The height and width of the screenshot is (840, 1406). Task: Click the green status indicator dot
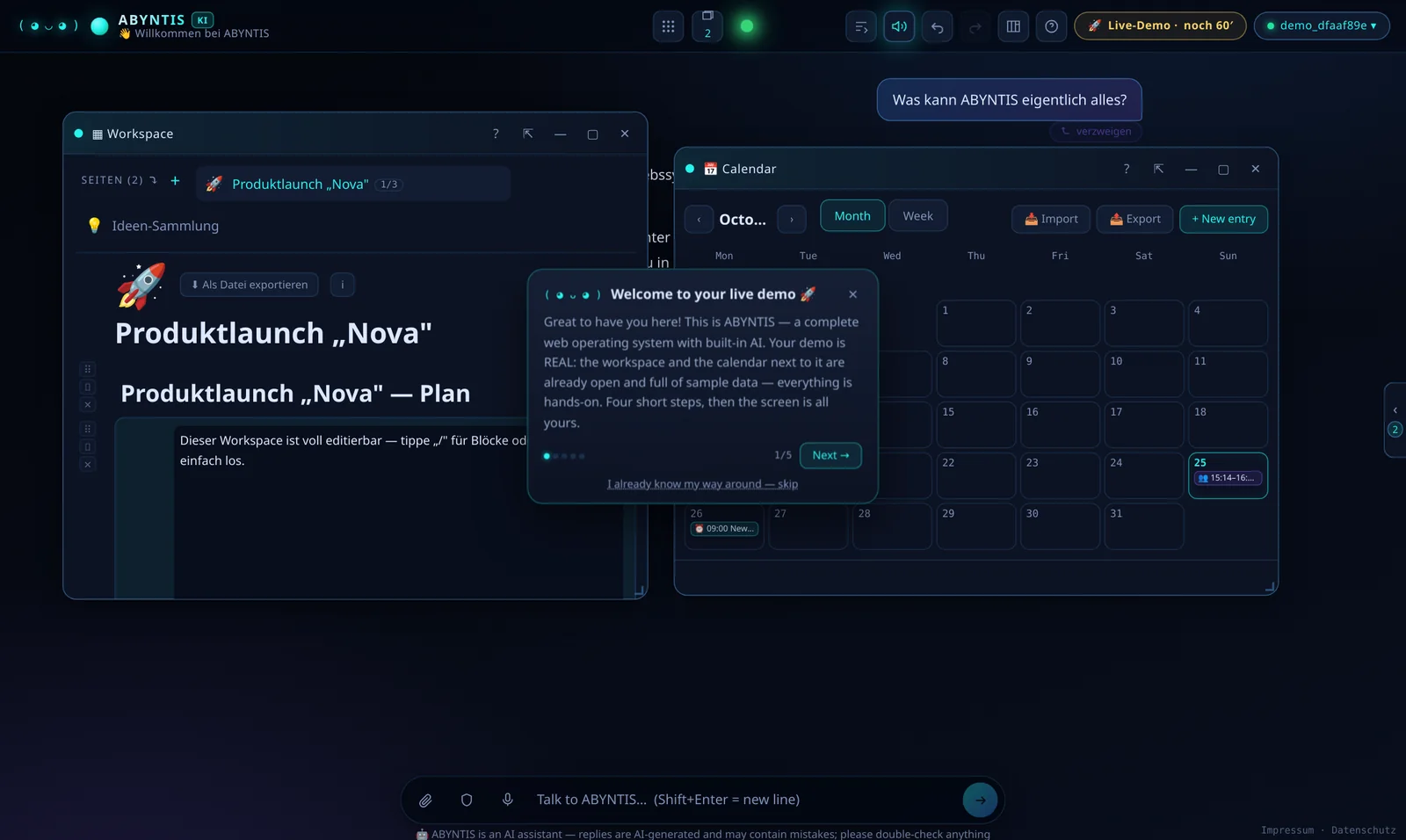click(747, 26)
